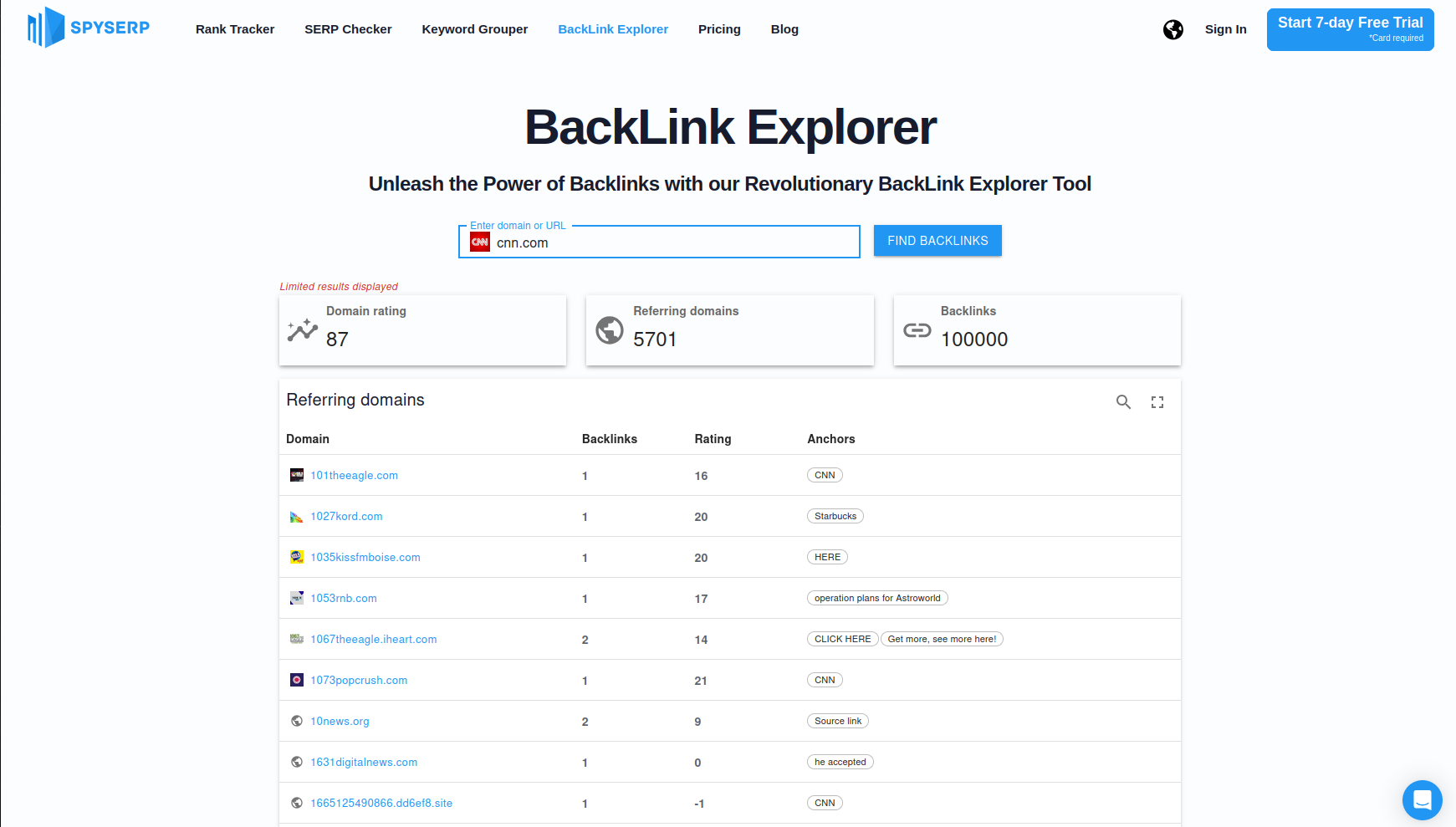1456x827 pixels.
Task: Click inside the domain input field
Action: [669, 242]
